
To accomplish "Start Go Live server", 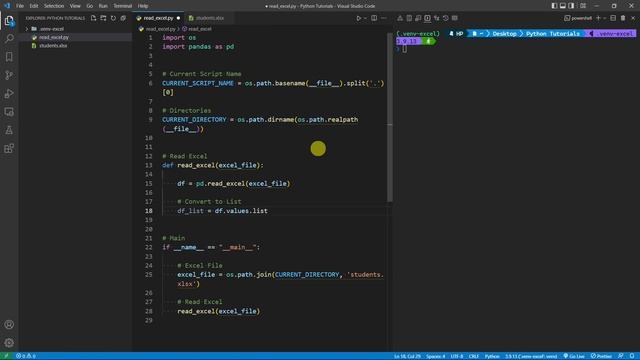I will (x=574, y=356).
